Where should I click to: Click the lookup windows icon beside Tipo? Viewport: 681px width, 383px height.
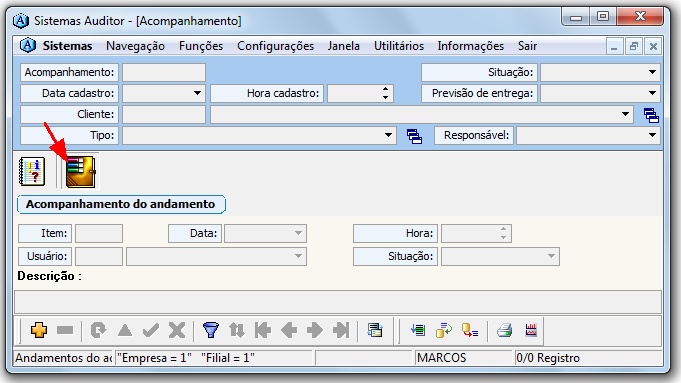tap(414, 136)
